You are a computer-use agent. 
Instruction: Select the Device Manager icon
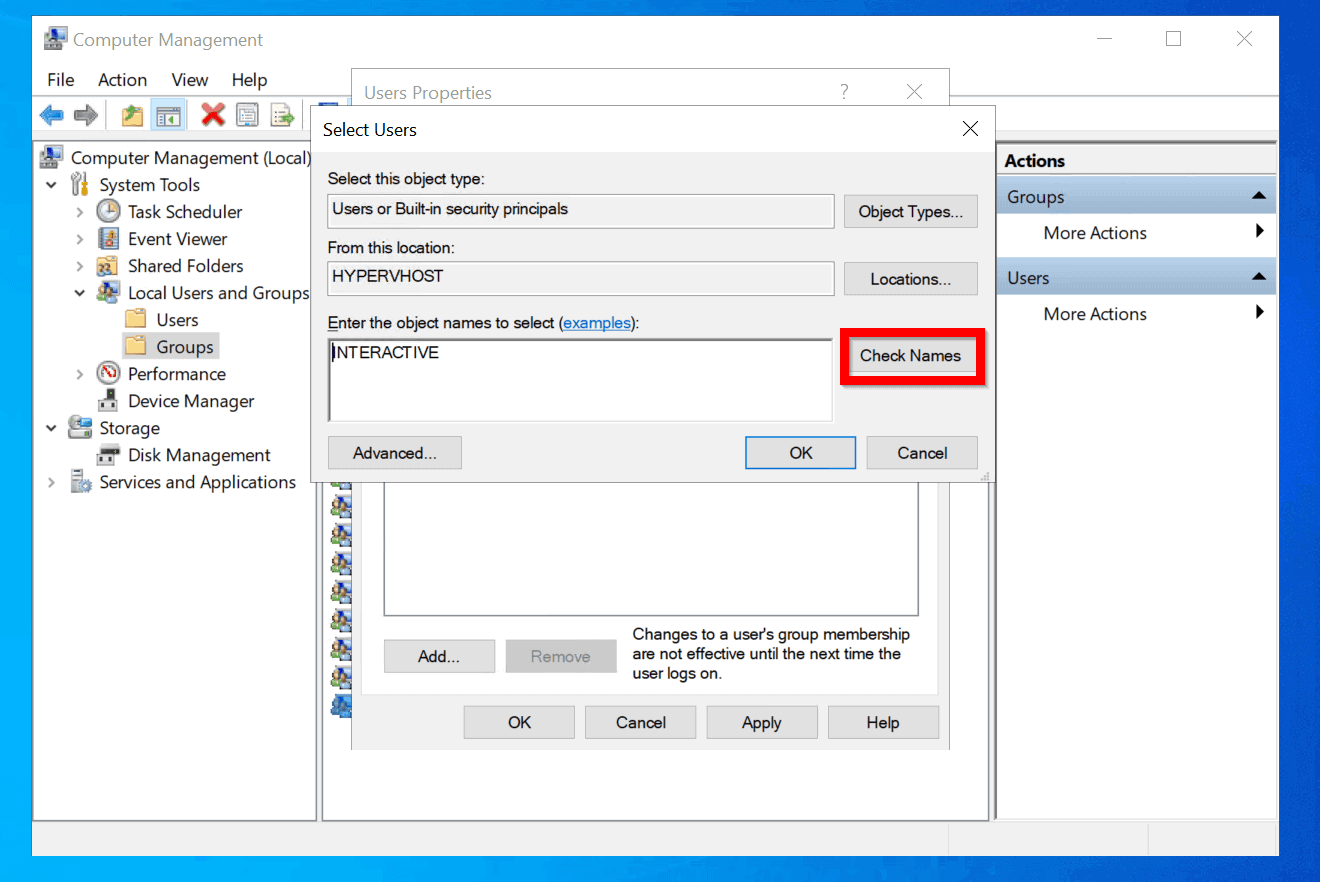click(108, 400)
